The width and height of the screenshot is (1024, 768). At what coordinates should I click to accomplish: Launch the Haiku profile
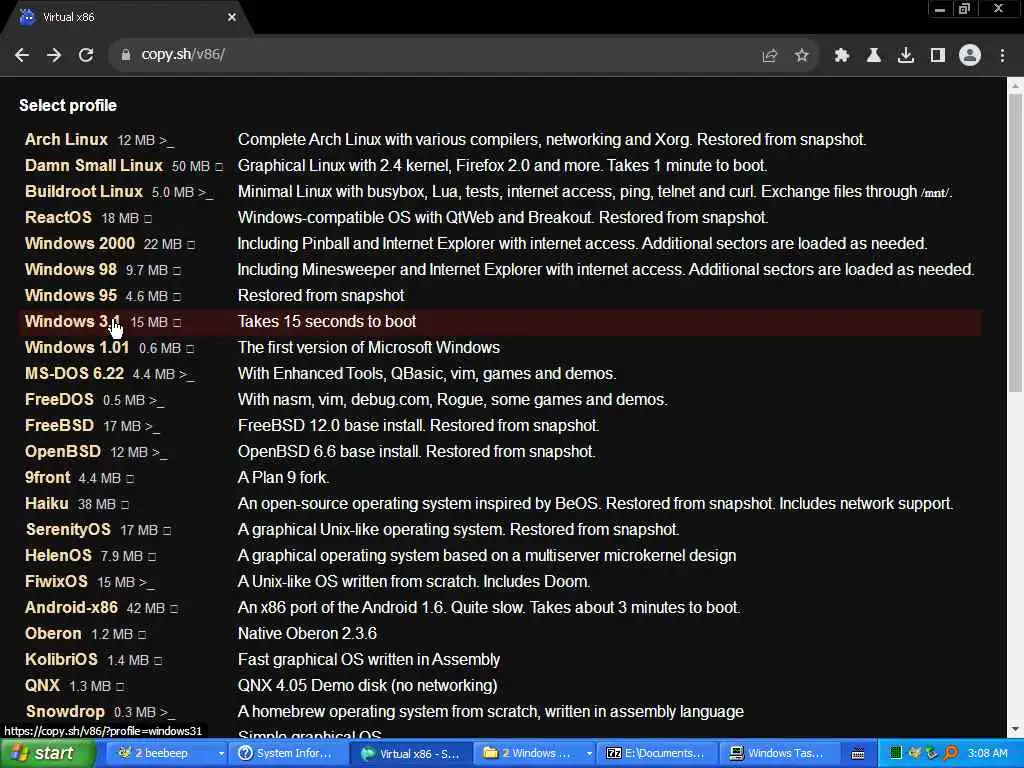[47, 504]
